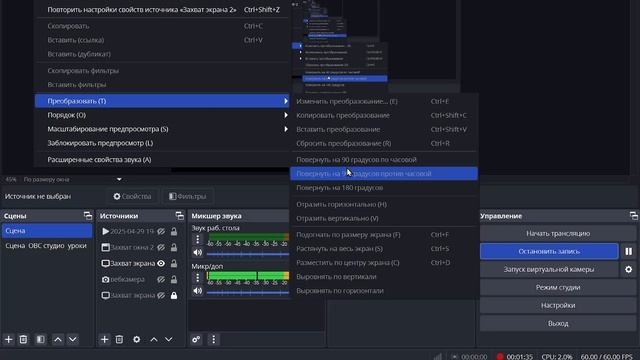Add a new scene with the plus icon in Сцены

coord(9,340)
